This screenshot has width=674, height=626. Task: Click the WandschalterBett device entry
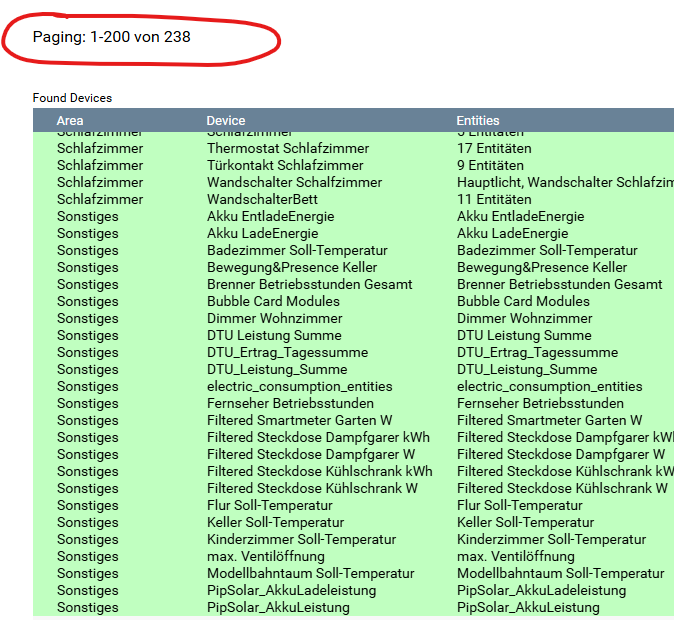click(x=262, y=199)
